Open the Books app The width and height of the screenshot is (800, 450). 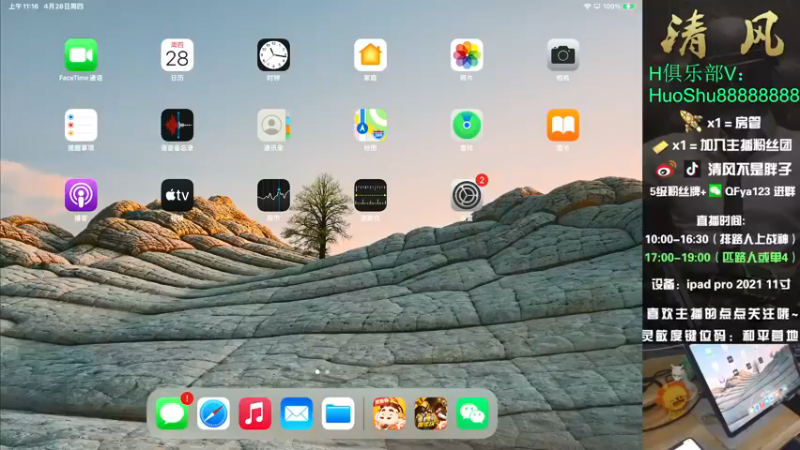(563, 125)
